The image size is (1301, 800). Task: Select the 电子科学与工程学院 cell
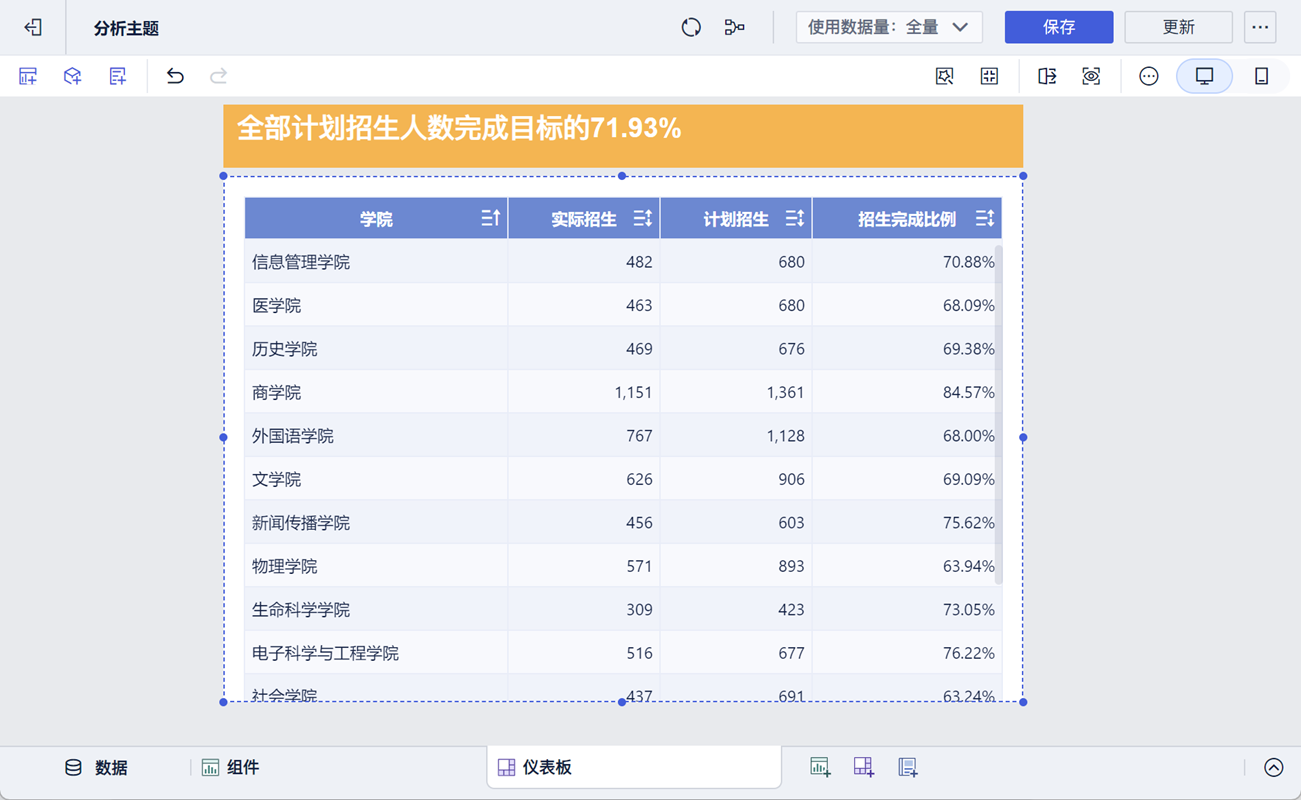click(x=376, y=653)
